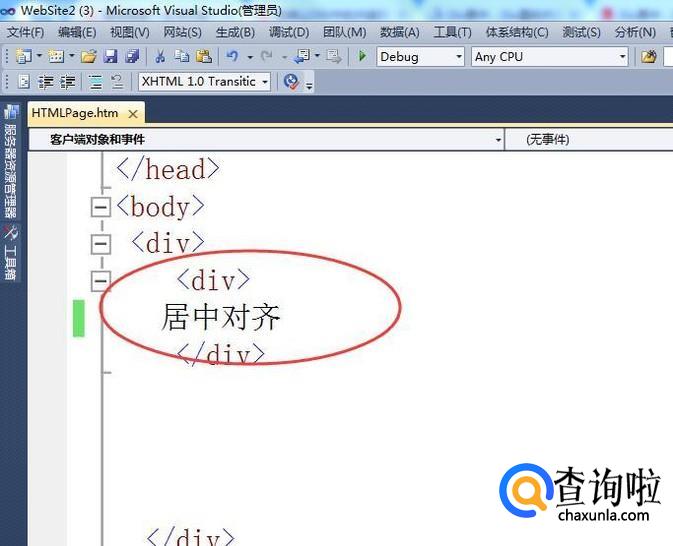Open the Any CPU platform dropdown
Viewport: 673px width, 546px height.
[x=549, y=57]
